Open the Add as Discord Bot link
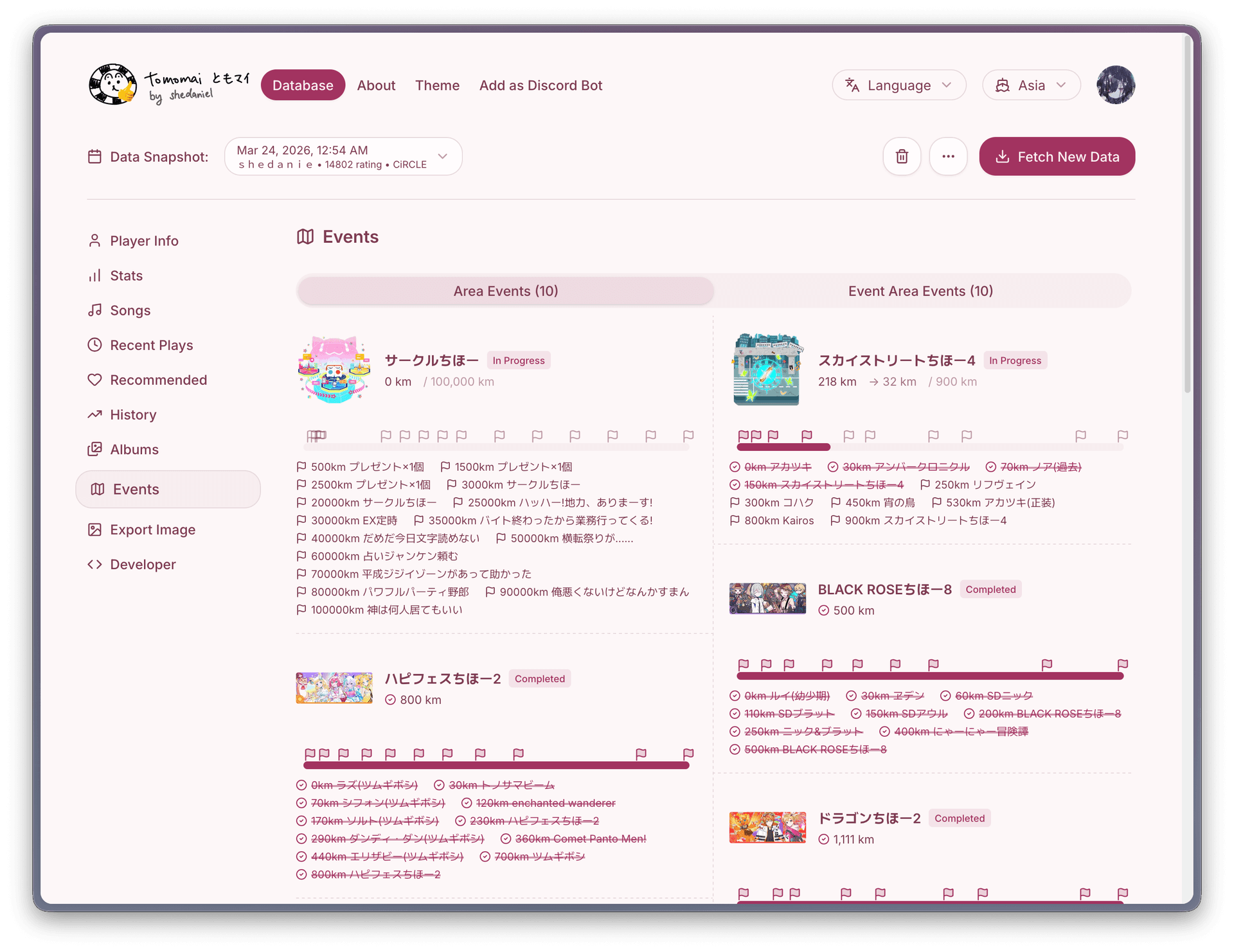 tap(541, 85)
